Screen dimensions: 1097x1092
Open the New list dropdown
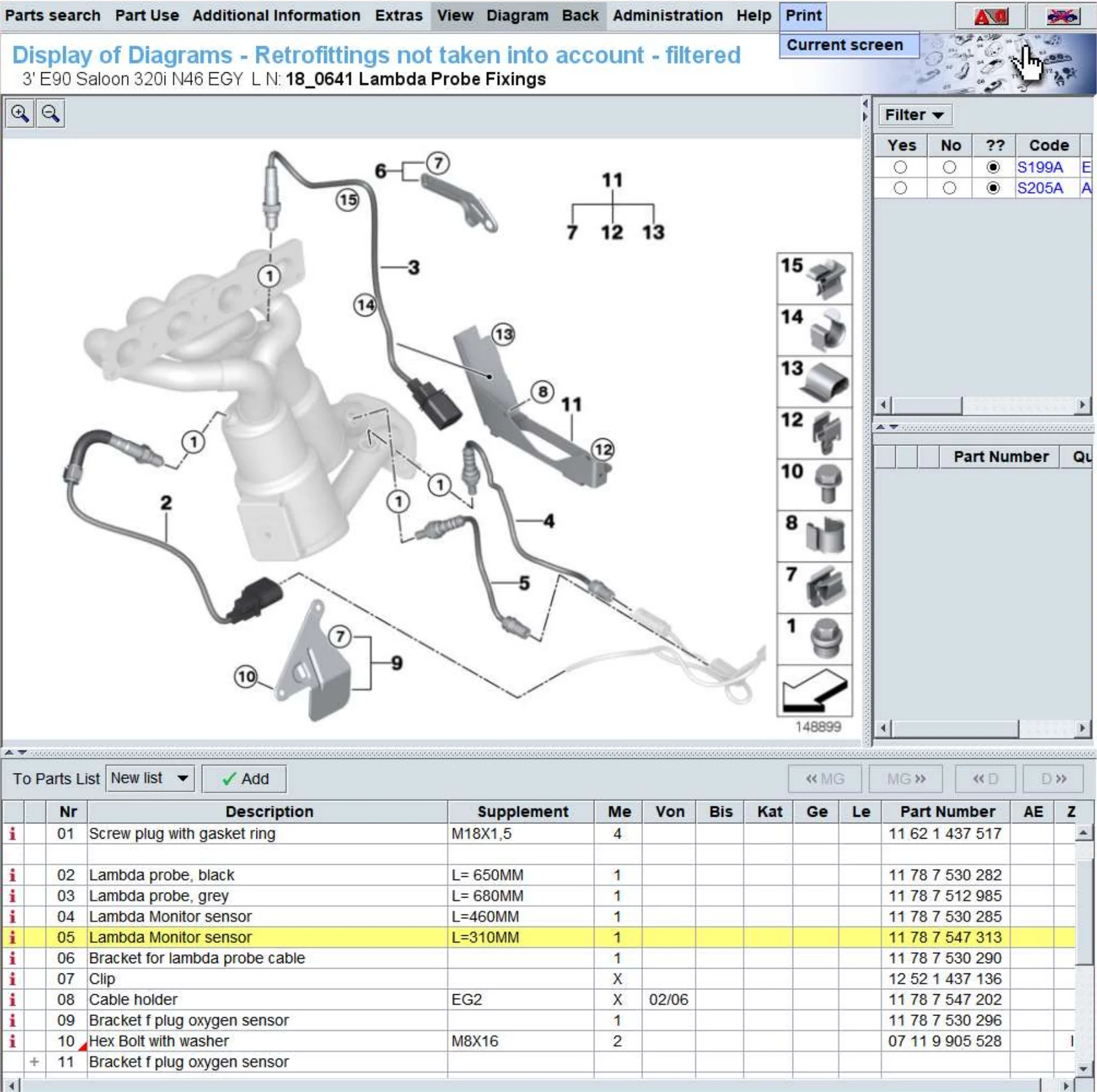click(x=150, y=778)
